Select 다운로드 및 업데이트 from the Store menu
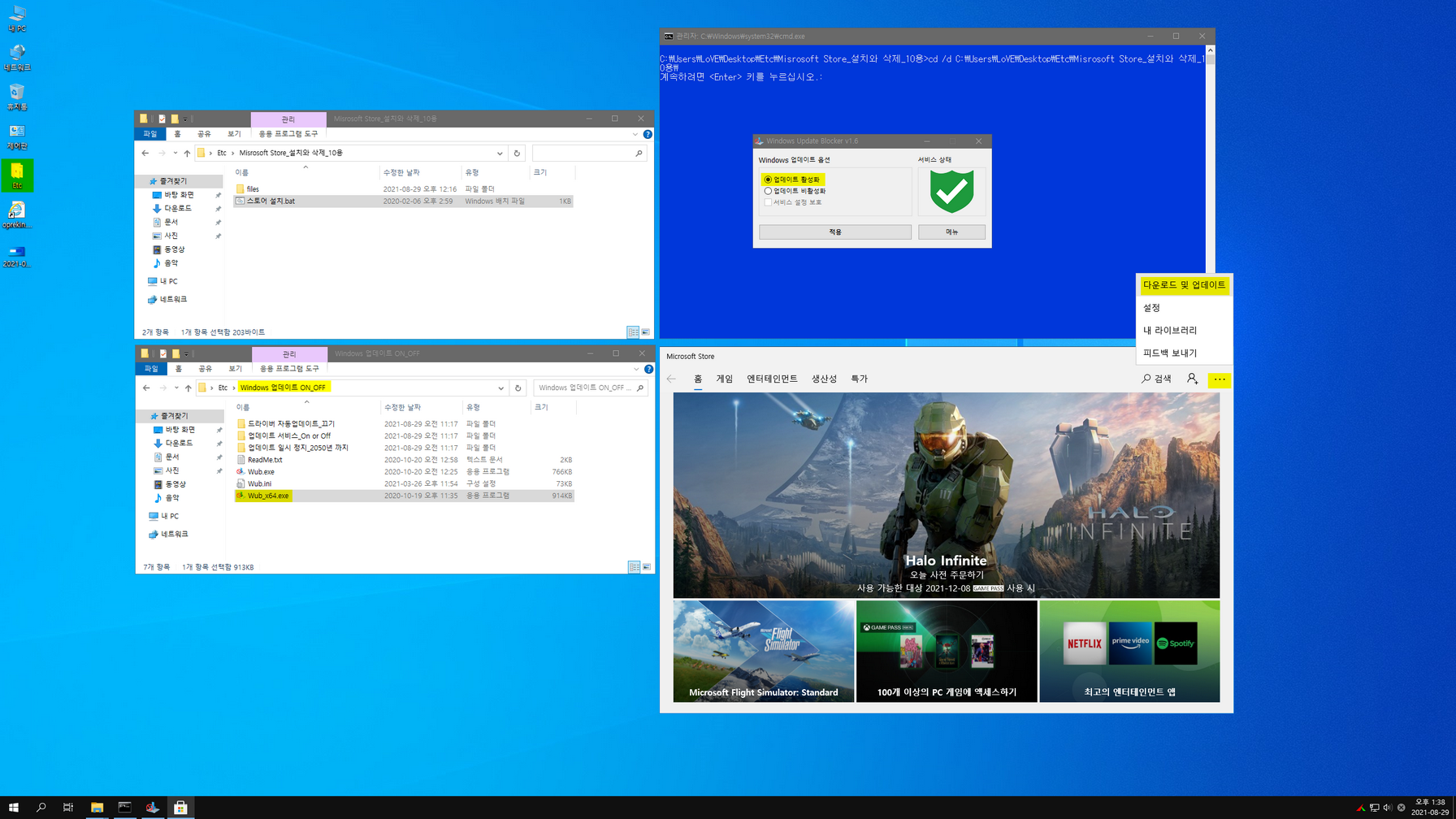The height and width of the screenshot is (819, 1456). click(1184, 285)
